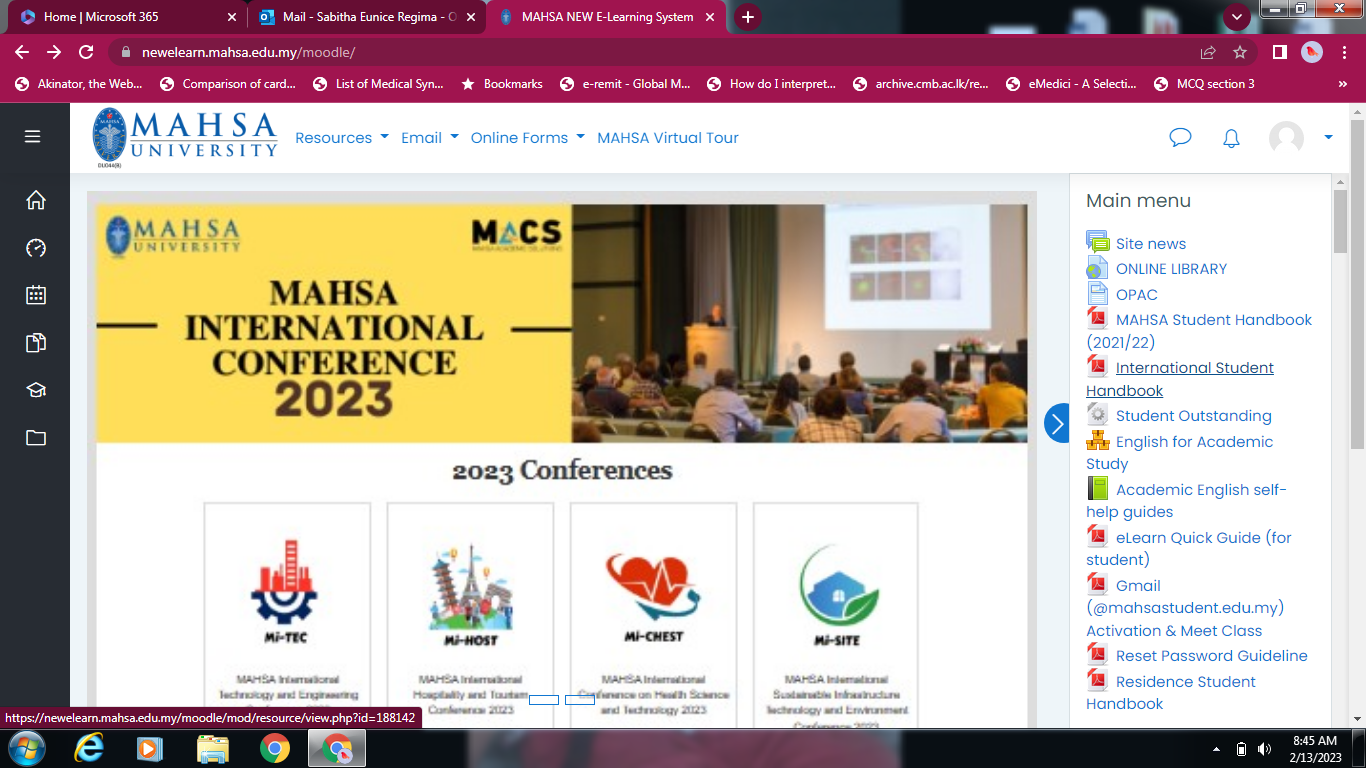This screenshot has height=768, width=1366.
Task: Launch Internet Explorer from taskbar
Action: tap(90, 748)
